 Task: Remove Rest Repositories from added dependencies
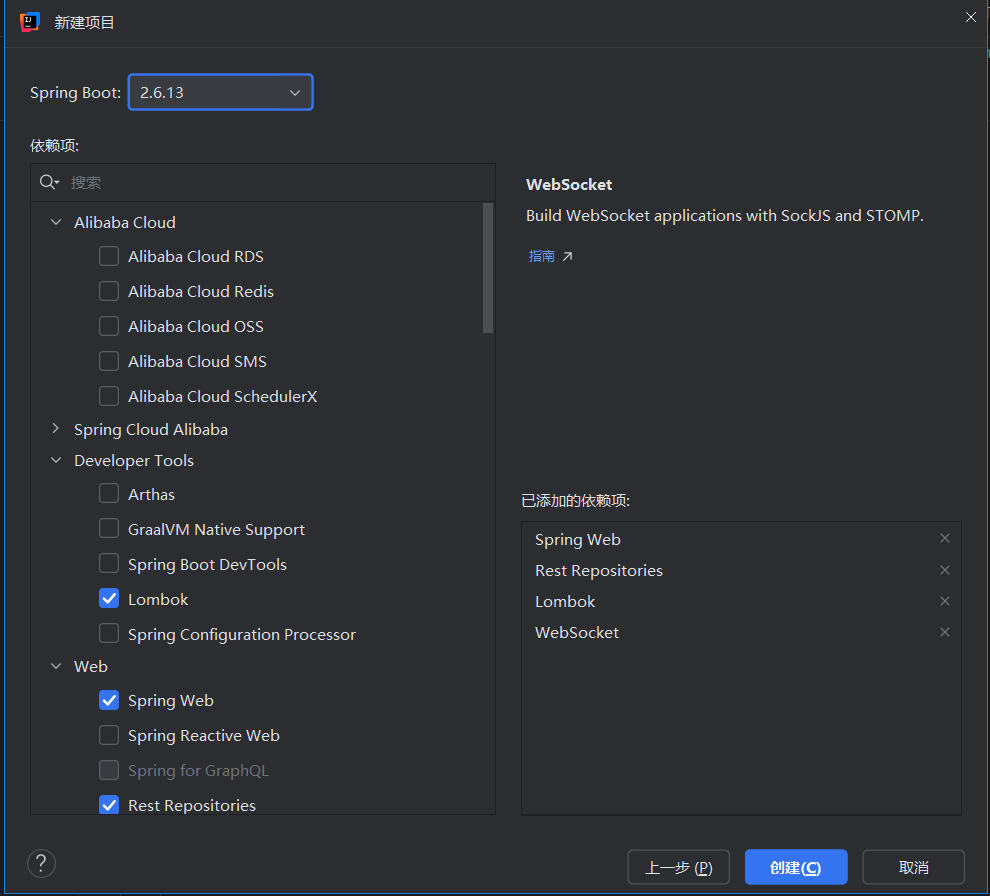pos(945,570)
